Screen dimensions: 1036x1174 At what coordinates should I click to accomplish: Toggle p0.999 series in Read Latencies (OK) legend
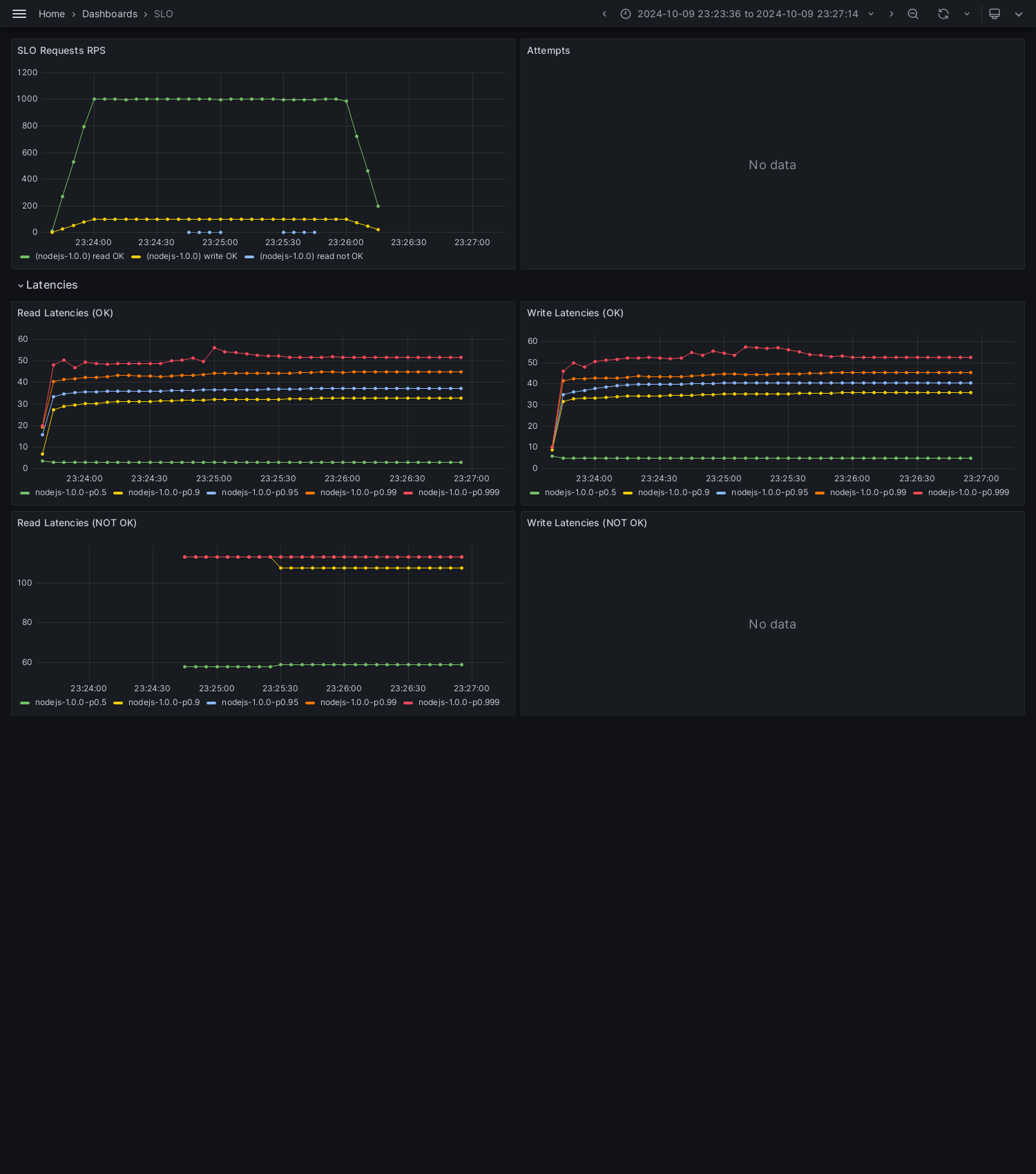point(459,492)
